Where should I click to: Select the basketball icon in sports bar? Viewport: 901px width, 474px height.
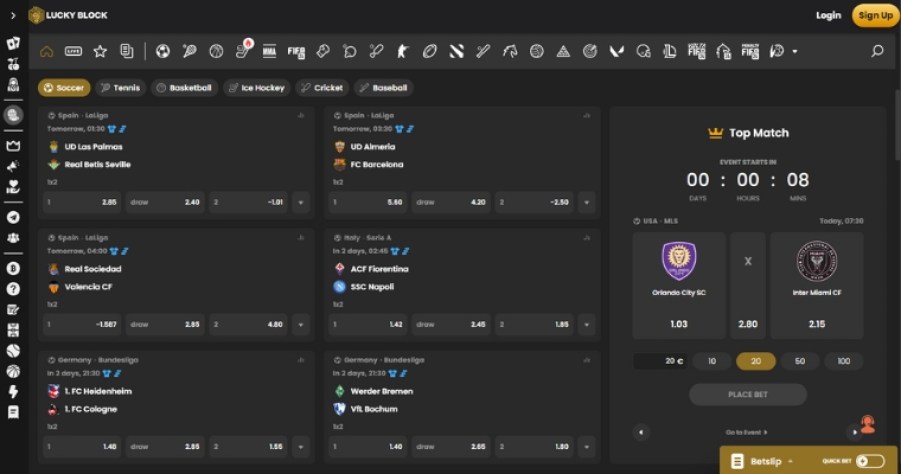[216, 51]
